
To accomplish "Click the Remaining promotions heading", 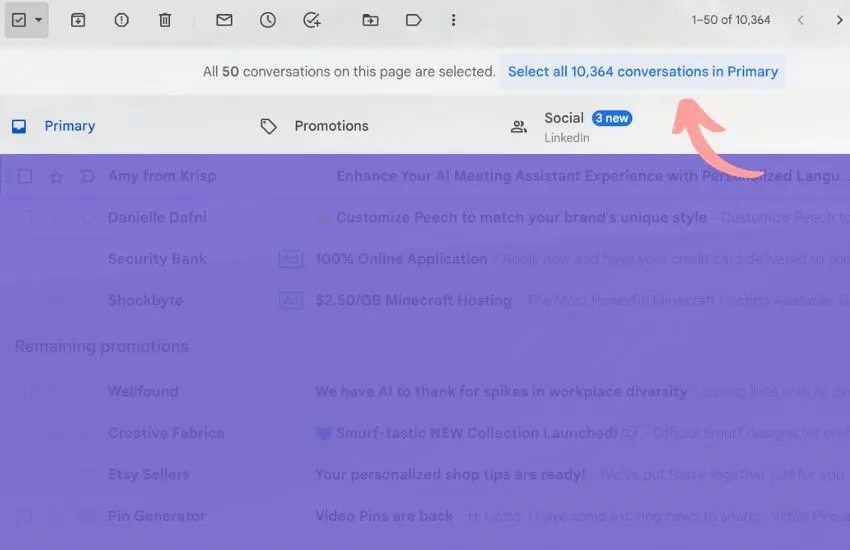I will (x=101, y=346).
